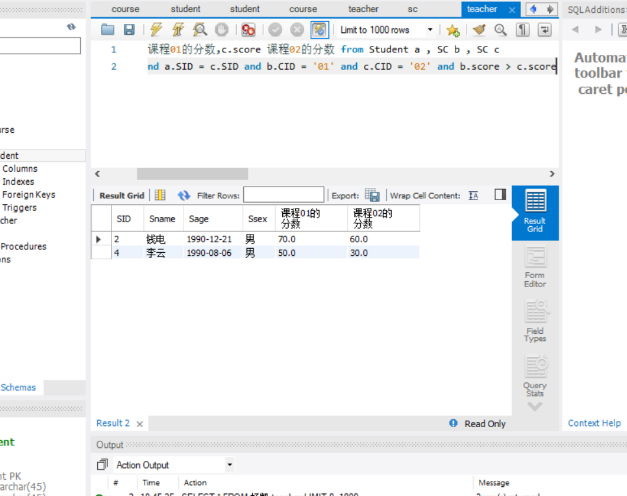Screen dimensions: 627x496
Task: Open the non-selected teacher tab
Action: tap(363, 9)
